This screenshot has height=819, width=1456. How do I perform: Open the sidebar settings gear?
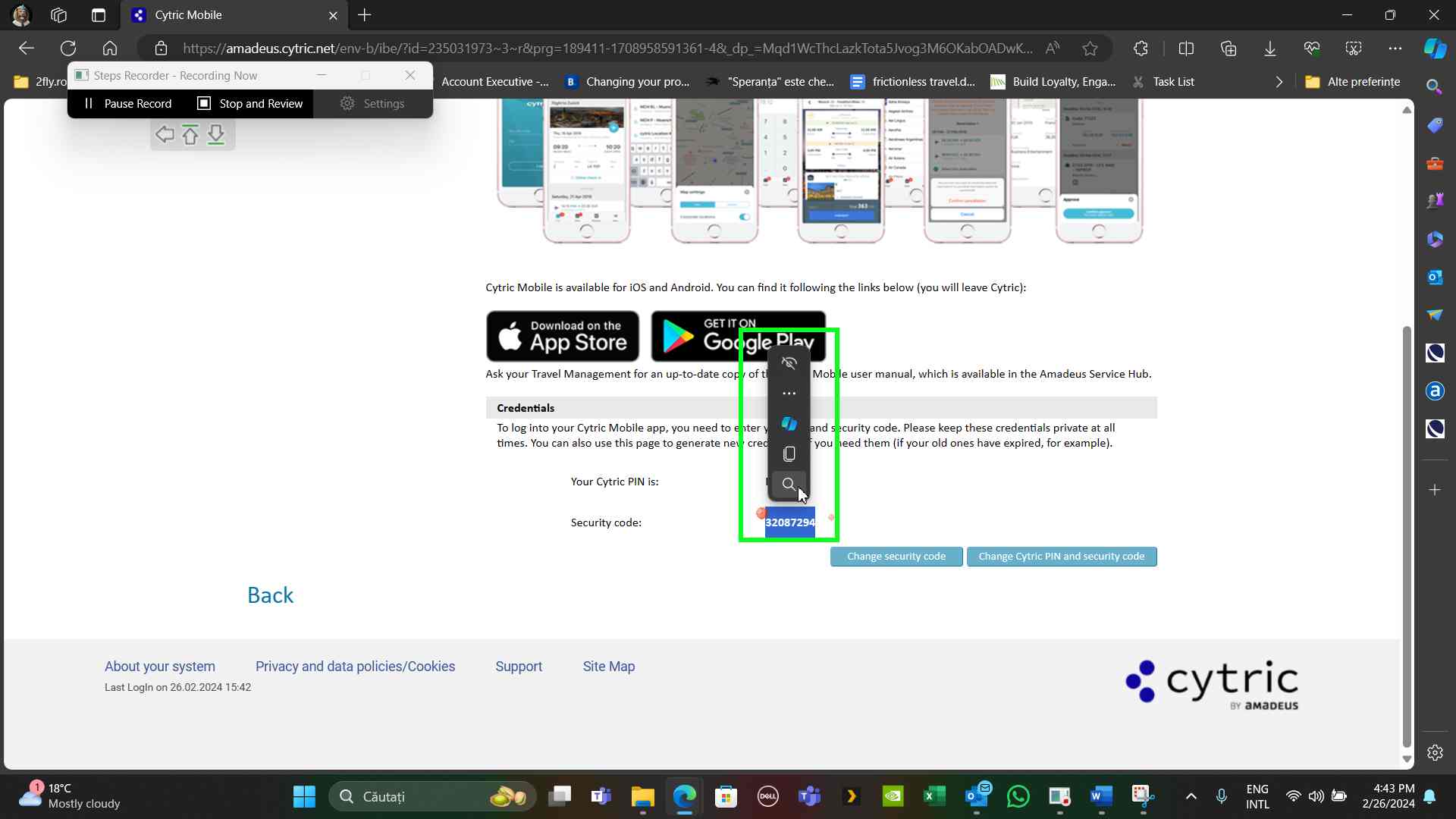click(1435, 753)
